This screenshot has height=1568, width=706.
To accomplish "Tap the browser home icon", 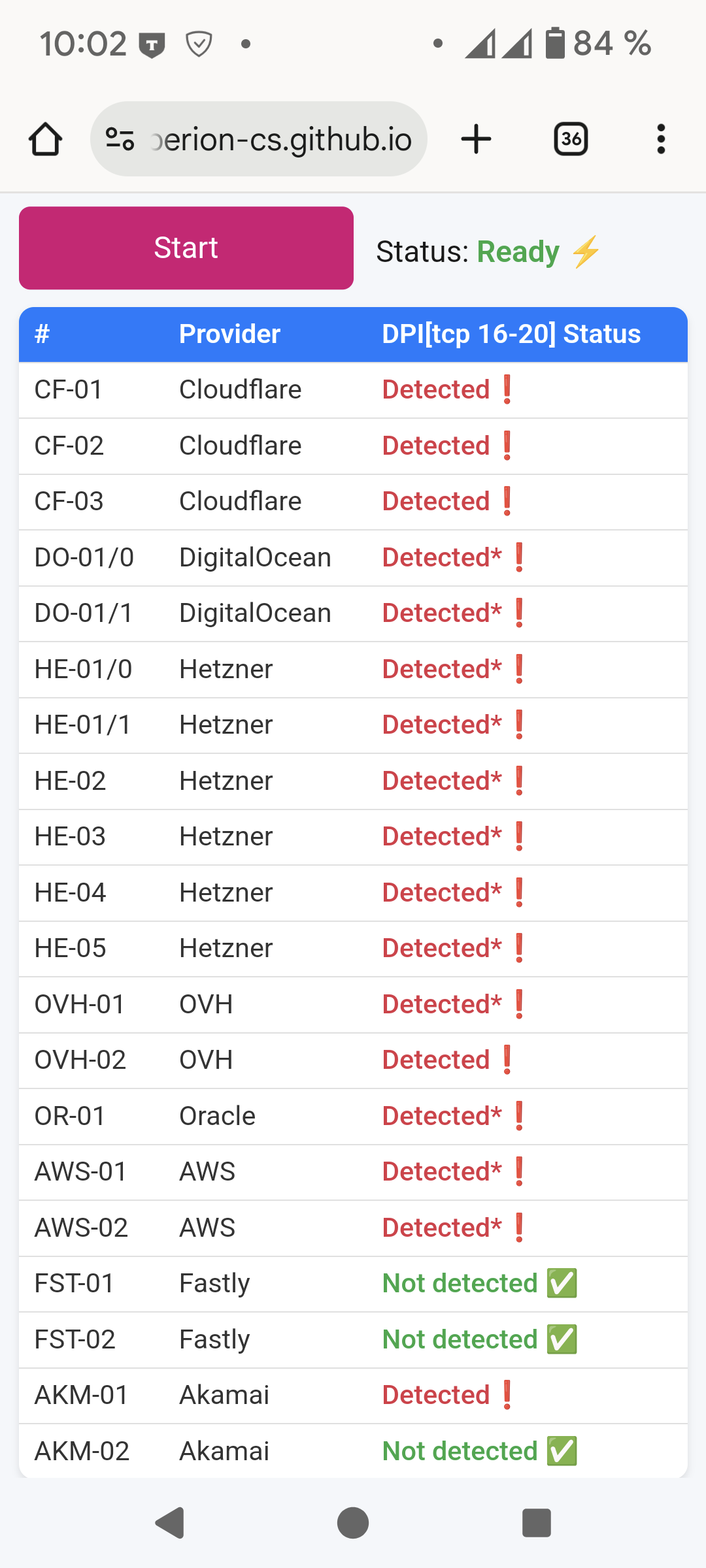I will click(46, 139).
